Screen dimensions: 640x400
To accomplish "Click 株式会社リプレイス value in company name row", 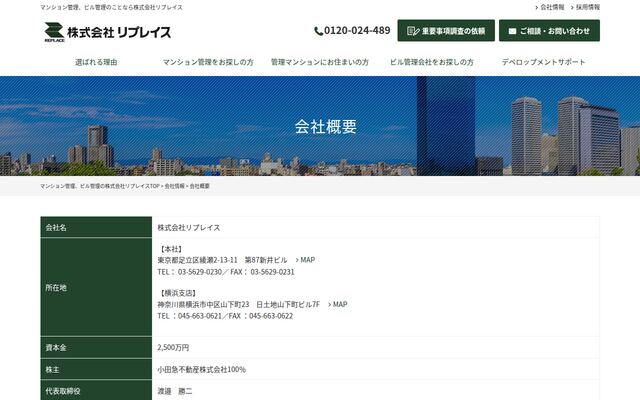I will (189, 228).
